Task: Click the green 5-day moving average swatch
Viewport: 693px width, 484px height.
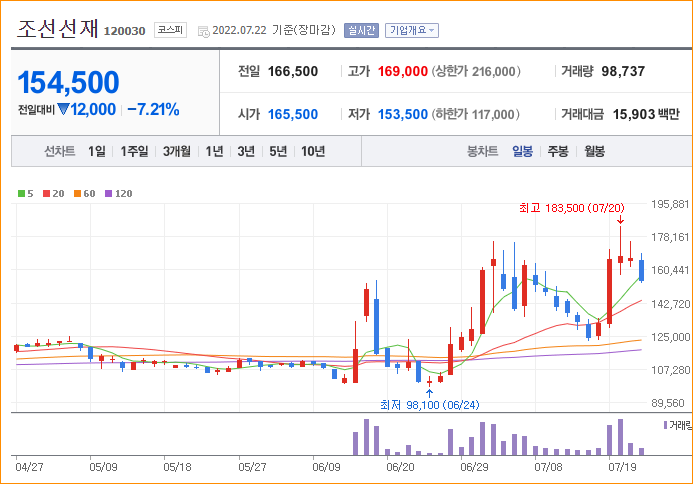Action: (21, 194)
